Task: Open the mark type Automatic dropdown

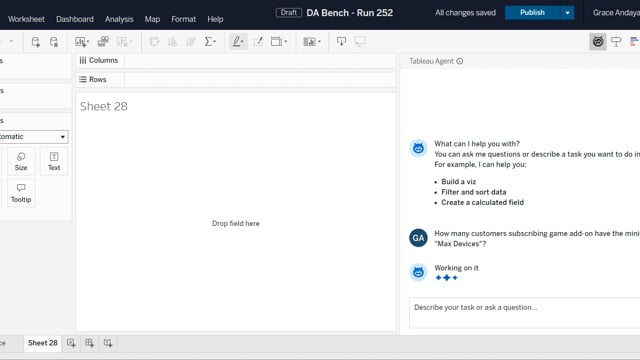Action: tap(33, 137)
